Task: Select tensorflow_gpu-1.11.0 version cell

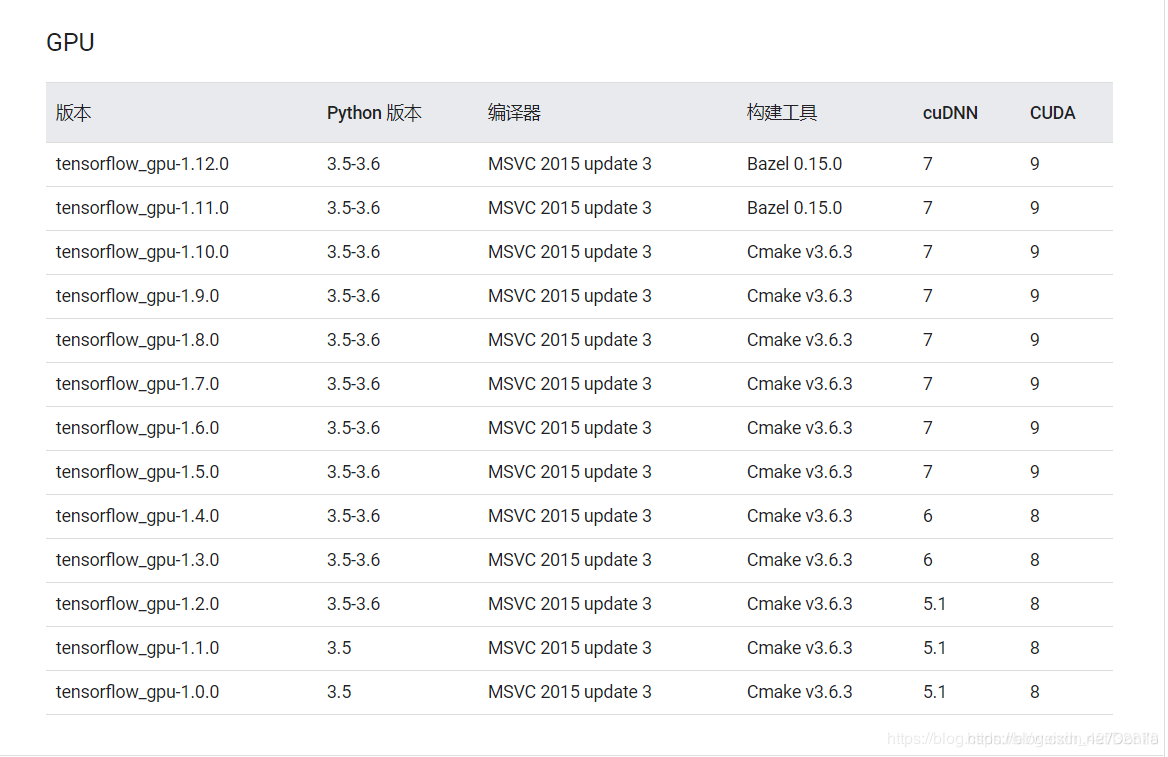Action: pos(142,208)
